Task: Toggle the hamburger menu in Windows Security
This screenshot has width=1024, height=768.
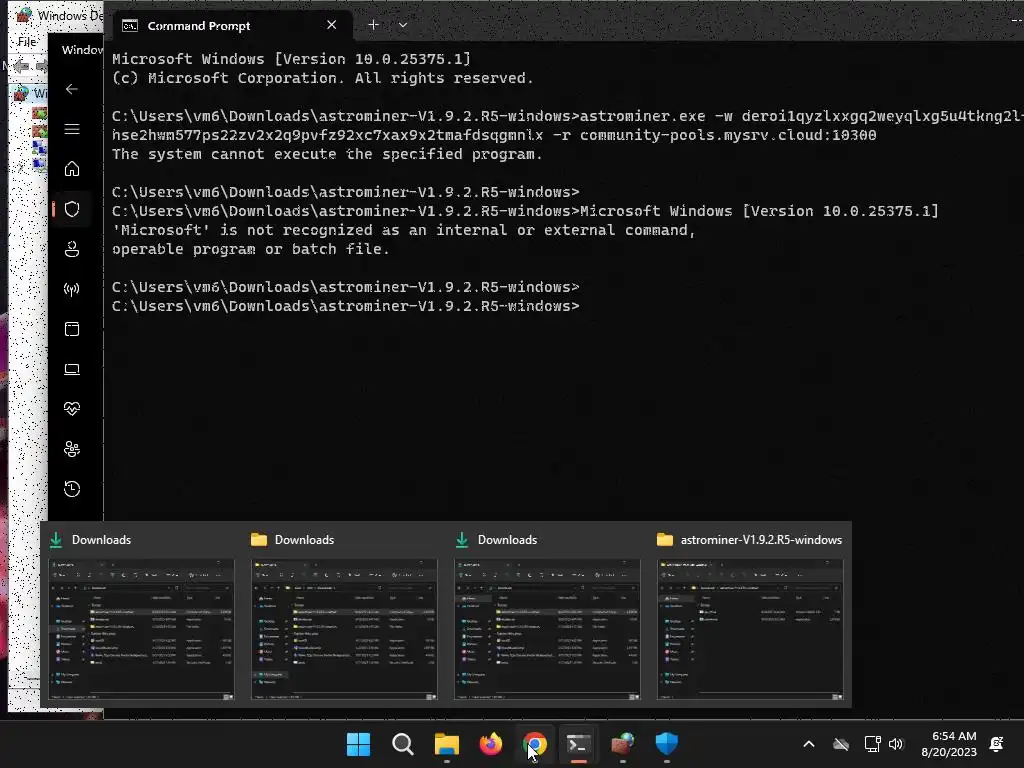Action: [72, 129]
